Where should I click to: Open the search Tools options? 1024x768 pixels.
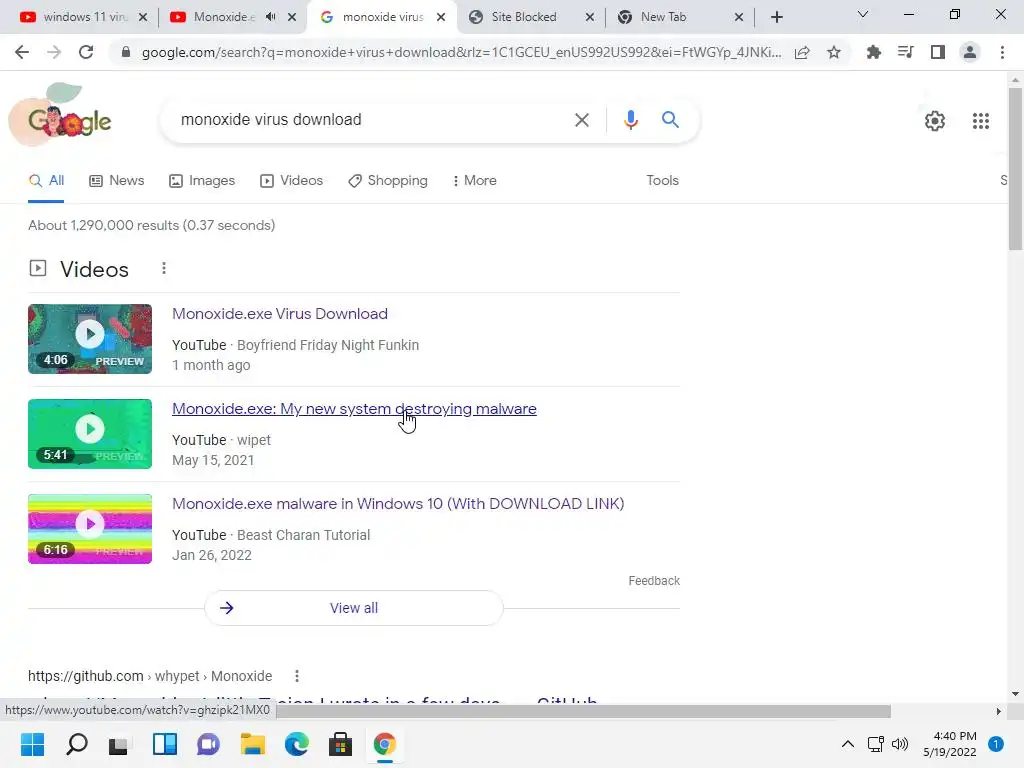662,180
